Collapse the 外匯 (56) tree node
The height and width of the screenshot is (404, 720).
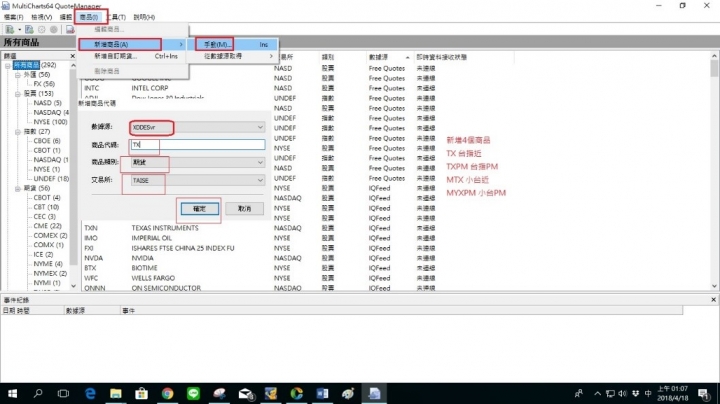17,75
